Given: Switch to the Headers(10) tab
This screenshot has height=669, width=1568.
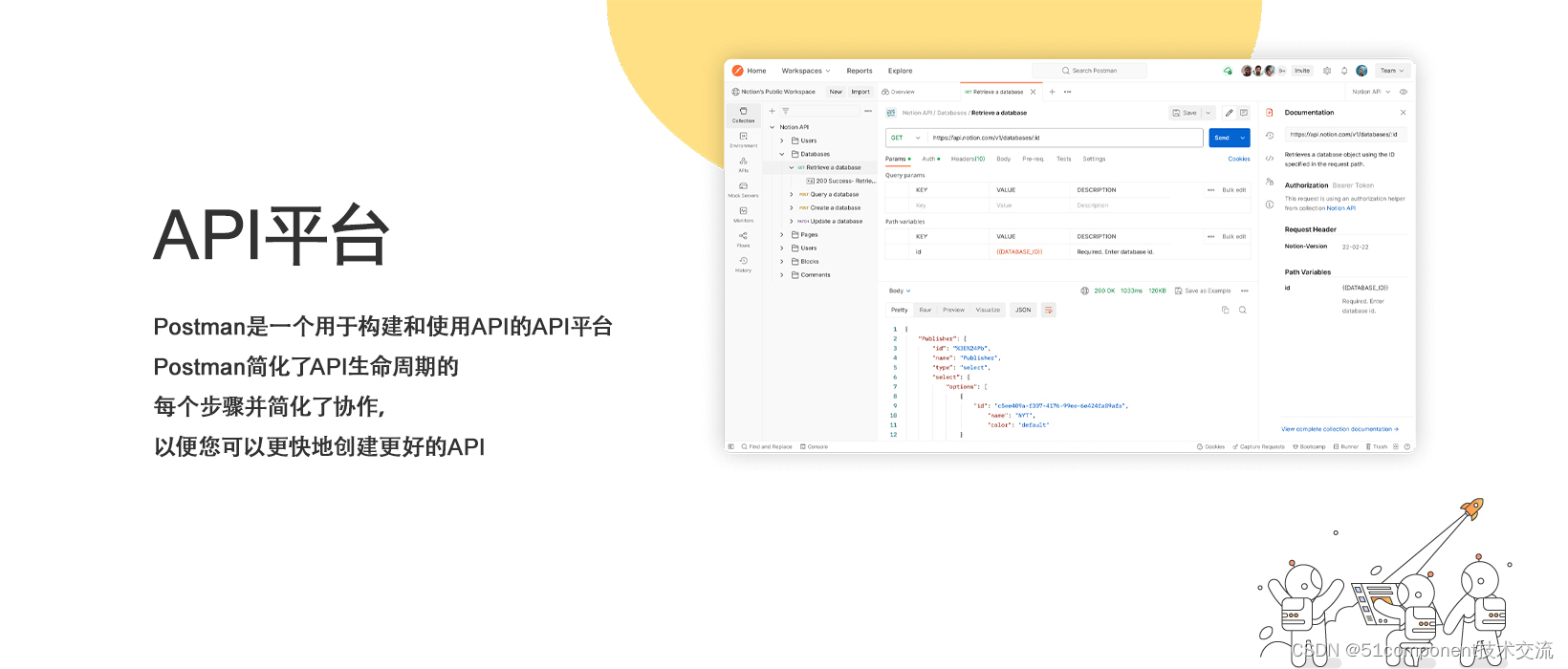Looking at the screenshot, I should tap(968, 159).
